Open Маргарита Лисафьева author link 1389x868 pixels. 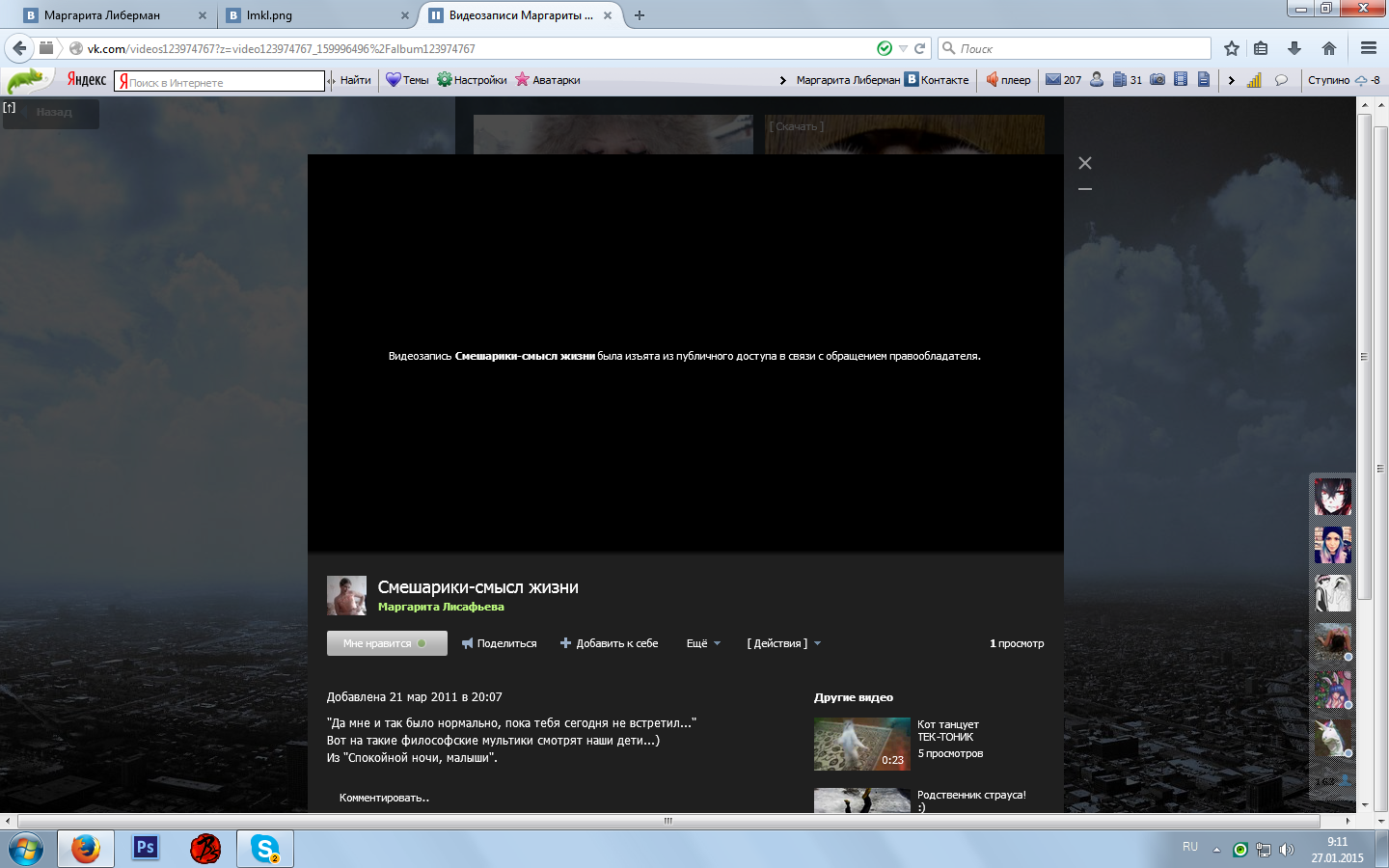441,607
